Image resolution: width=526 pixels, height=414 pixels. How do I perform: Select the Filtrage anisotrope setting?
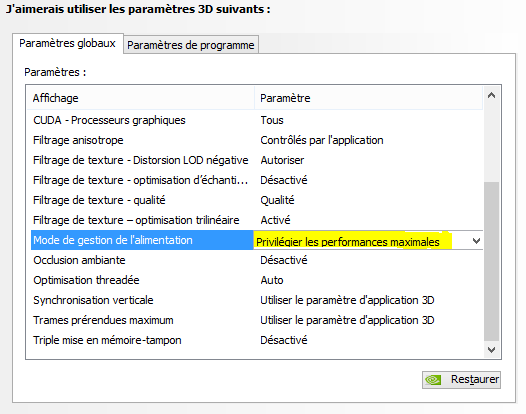[257, 140]
